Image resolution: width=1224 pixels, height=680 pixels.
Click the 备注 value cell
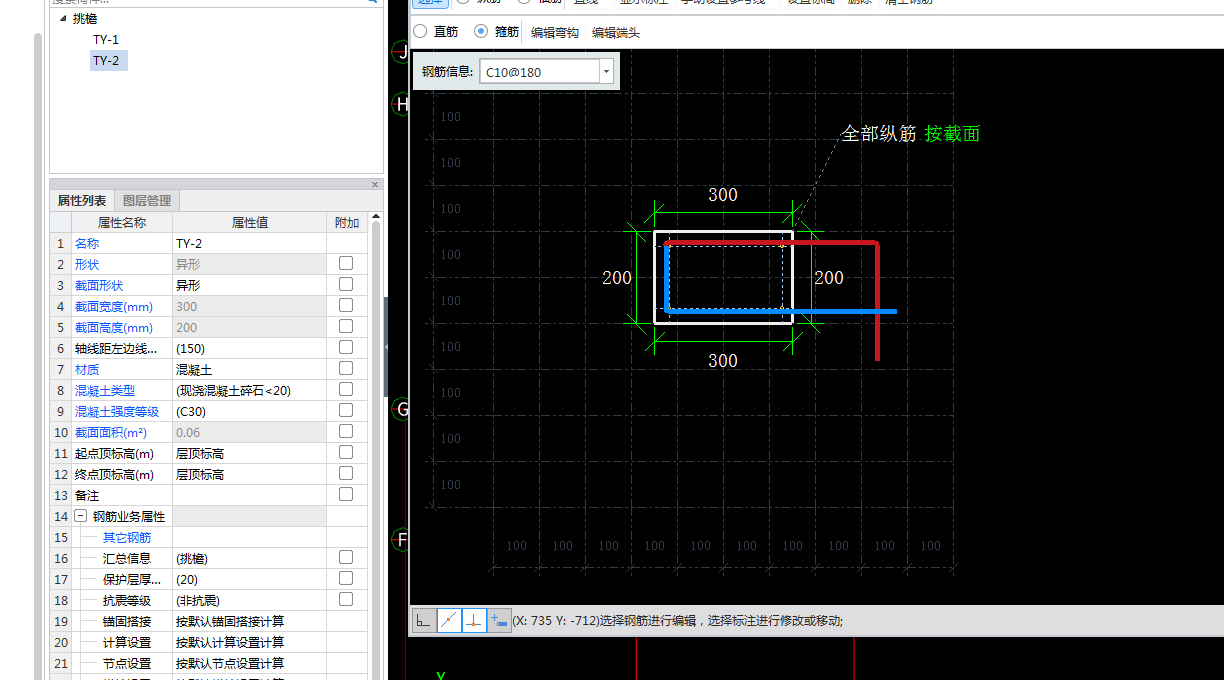tap(249, 495)
